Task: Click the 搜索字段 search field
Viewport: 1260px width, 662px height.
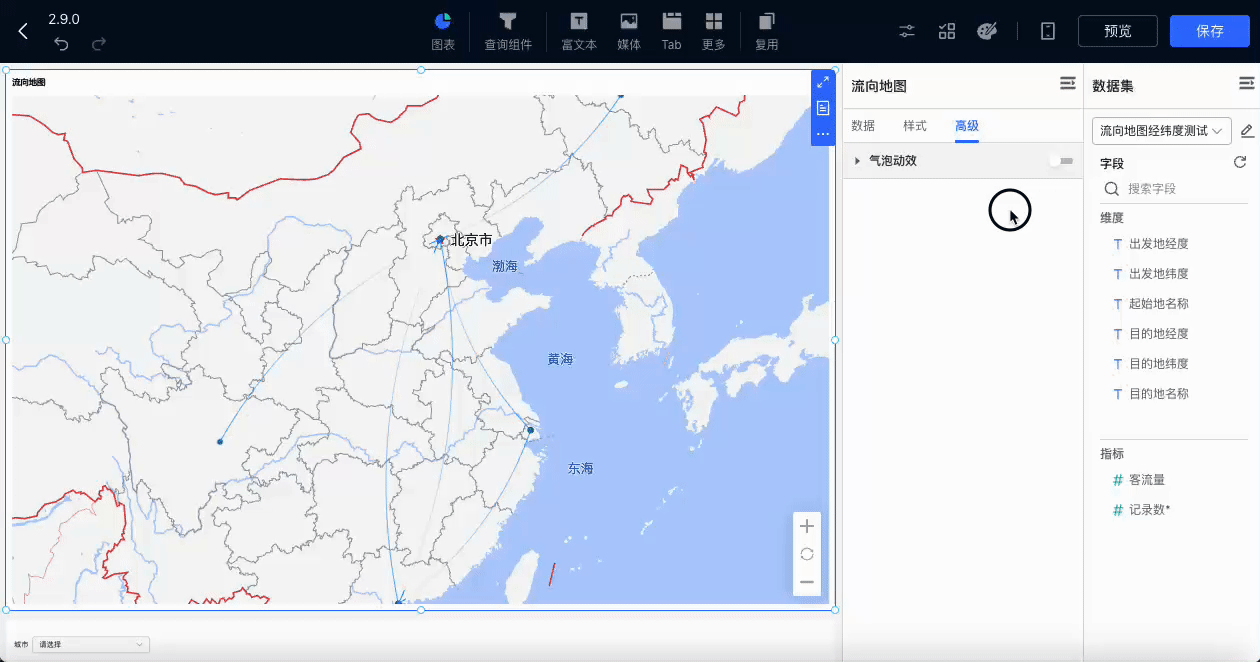Action: tap(1174, 189)
